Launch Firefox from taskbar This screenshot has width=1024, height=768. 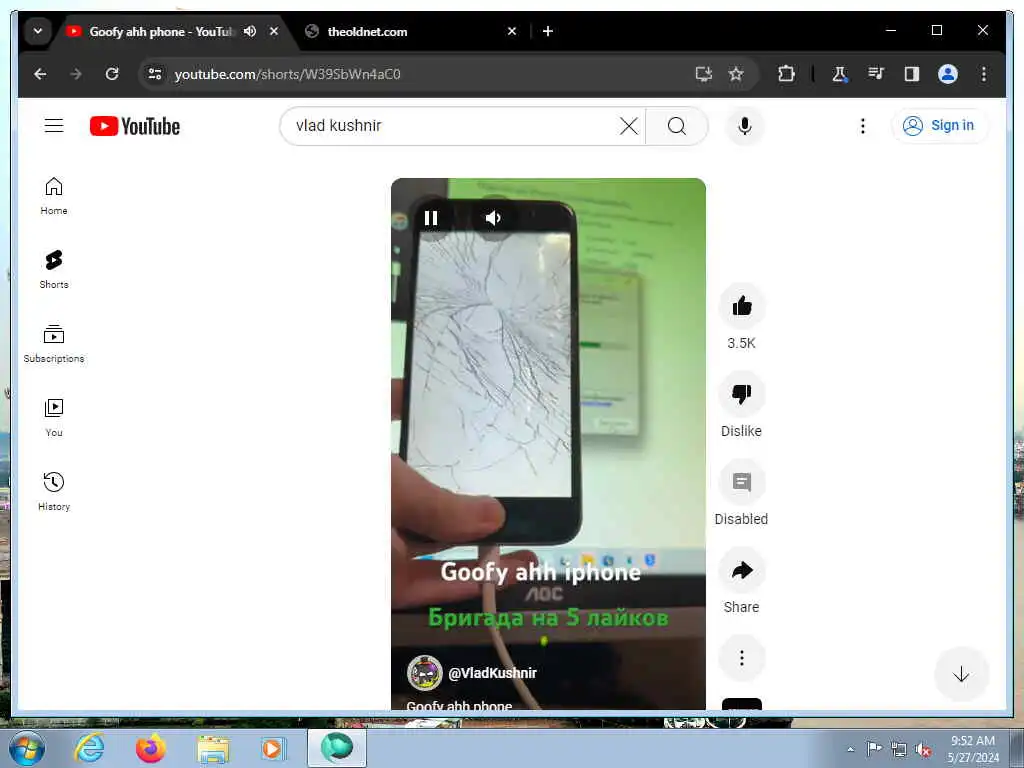(x=150, y=748)
